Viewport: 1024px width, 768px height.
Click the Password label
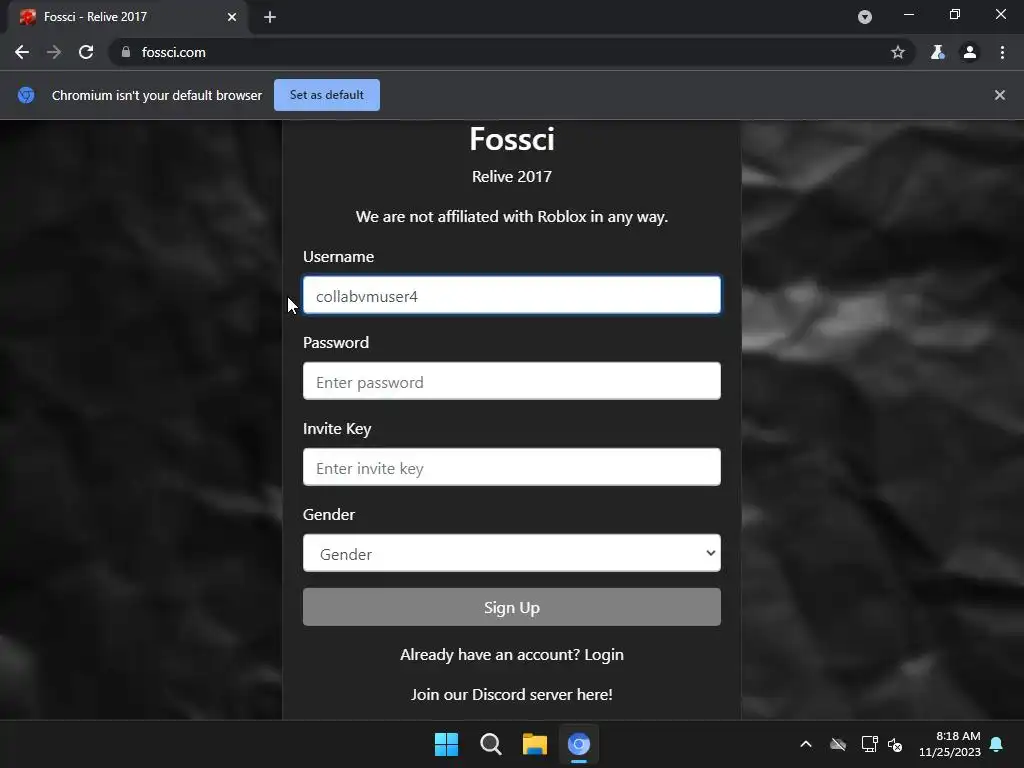(x=336, y=342)
